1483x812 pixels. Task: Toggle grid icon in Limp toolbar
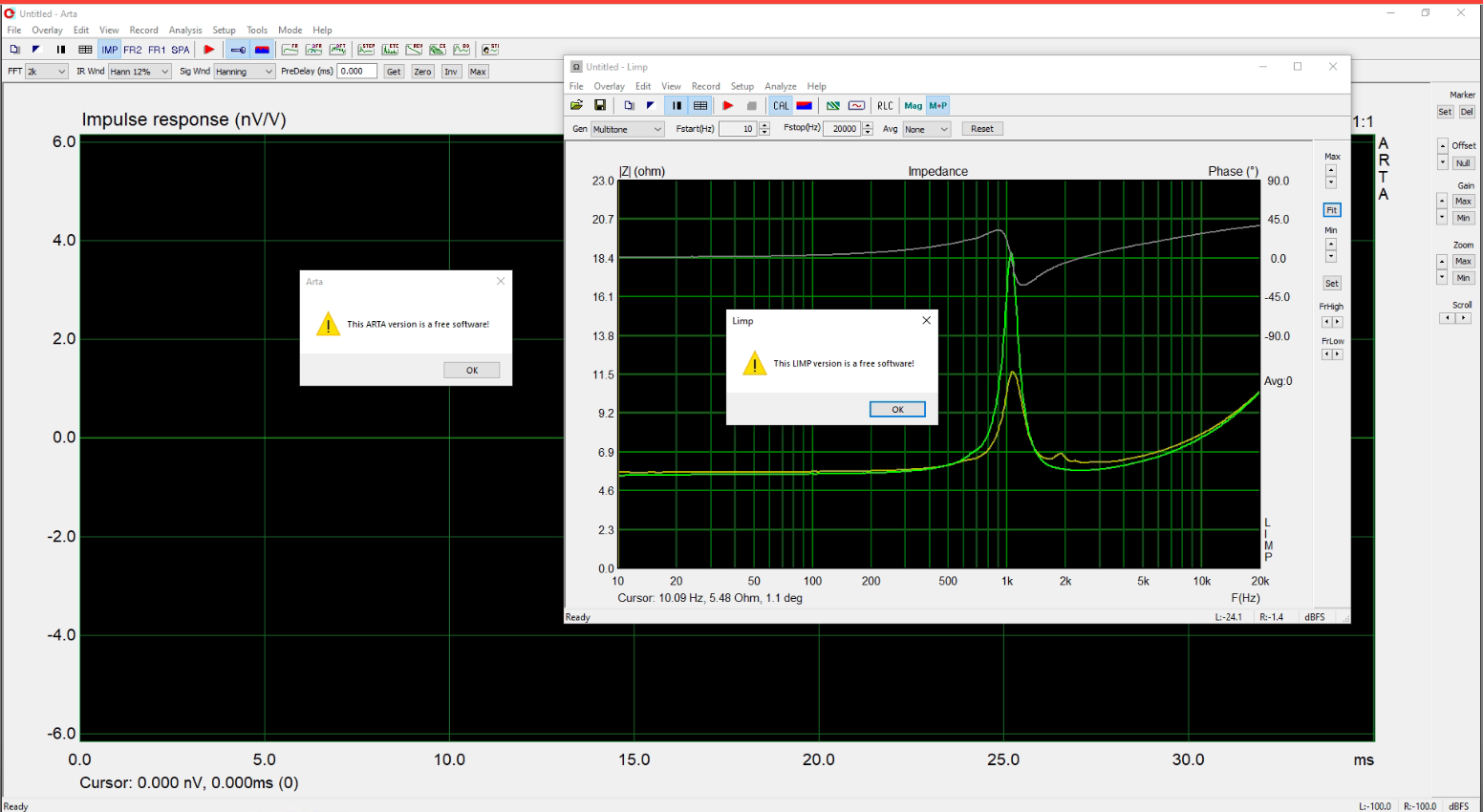pos(700,106)
